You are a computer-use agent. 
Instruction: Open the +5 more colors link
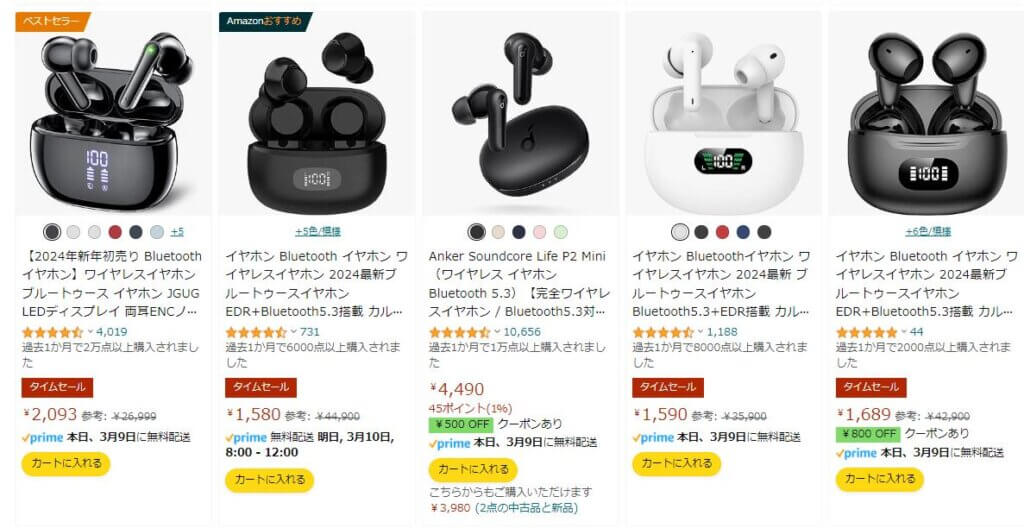pos(177,231)
